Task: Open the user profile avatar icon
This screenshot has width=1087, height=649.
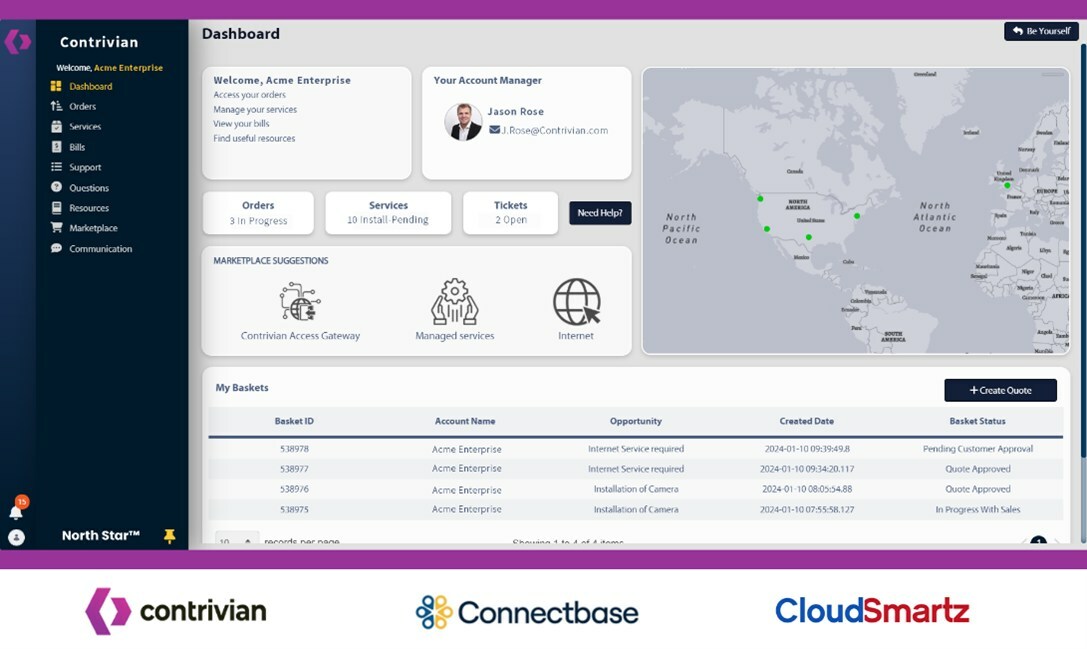Action: [17, 537]
